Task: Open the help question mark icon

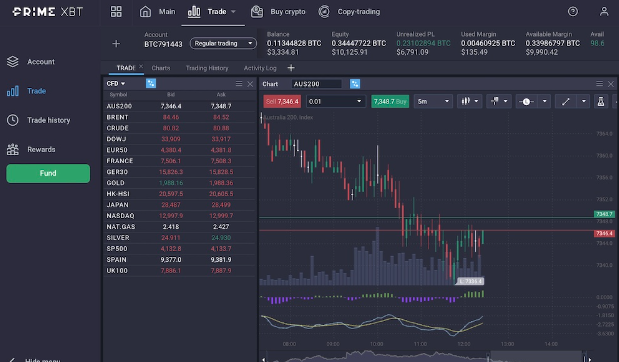Action: click(x=573, y=11)
